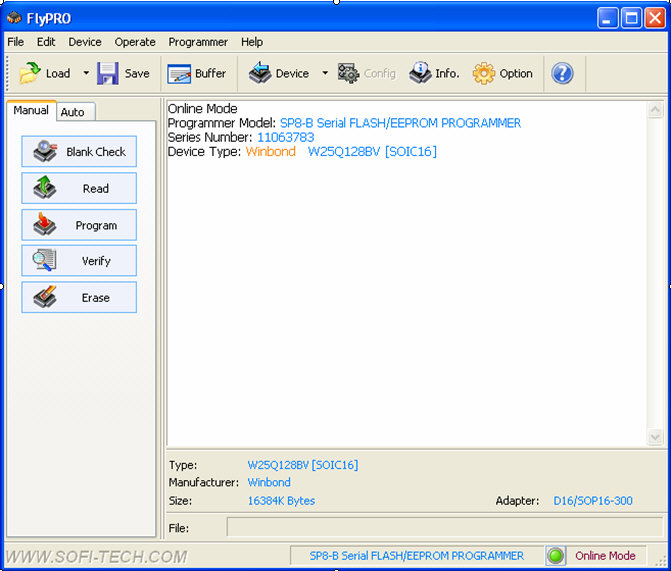Click the Adapter value D16/SOP16-300
This screenshot has height=571, width=671.
(x=593, y=501)
